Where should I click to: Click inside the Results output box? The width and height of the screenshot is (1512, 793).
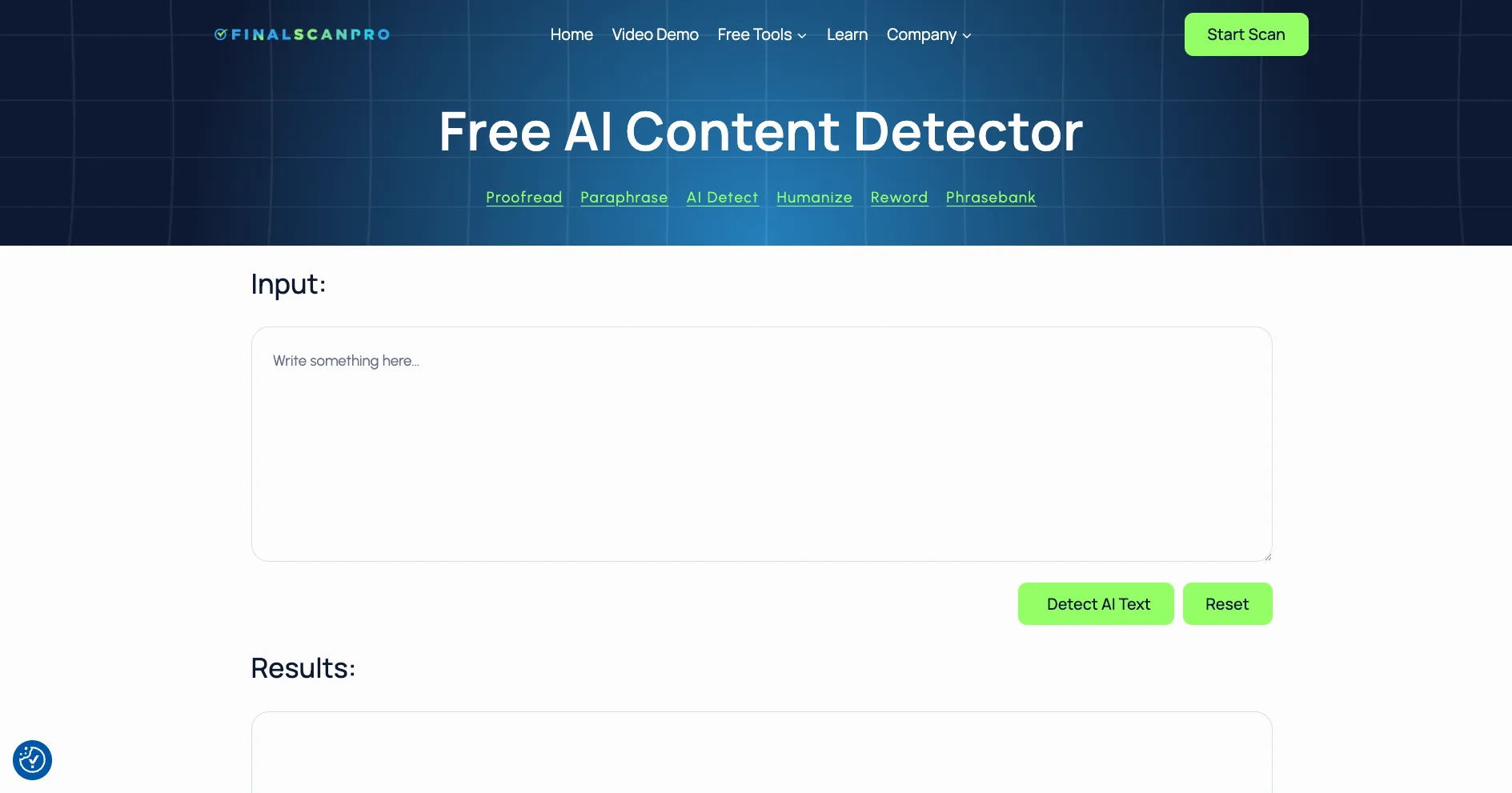(x=762, y=752)
